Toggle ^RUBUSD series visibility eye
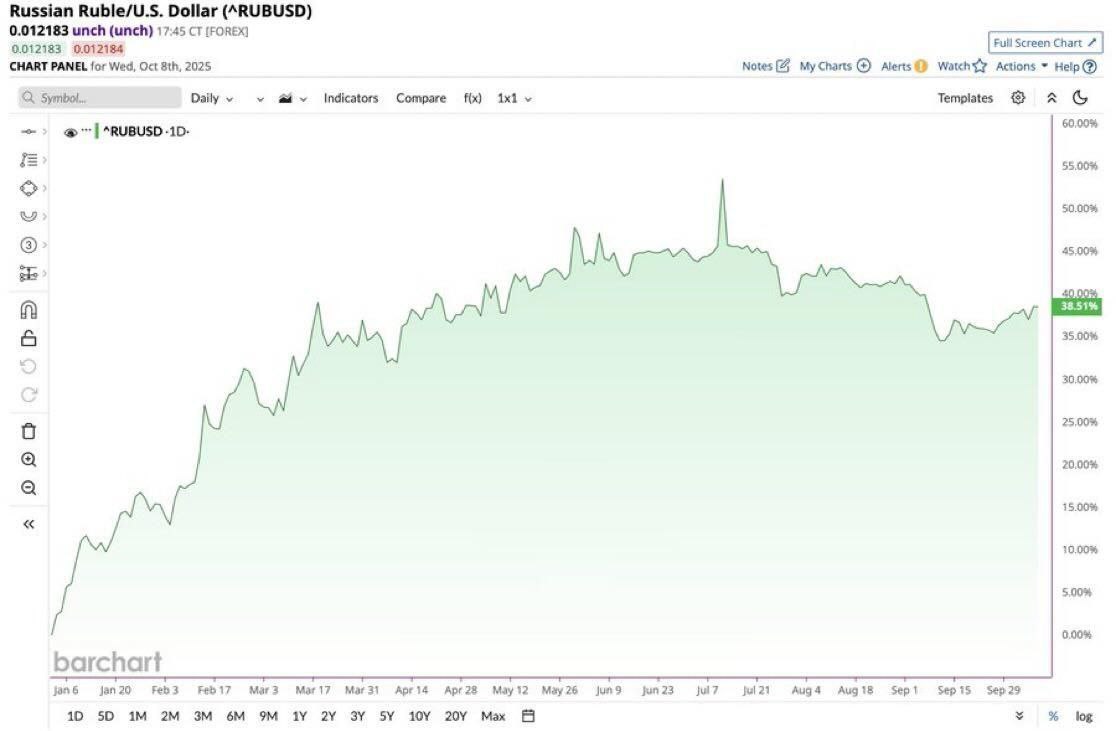1116x731 pixels. pos(70,132)
